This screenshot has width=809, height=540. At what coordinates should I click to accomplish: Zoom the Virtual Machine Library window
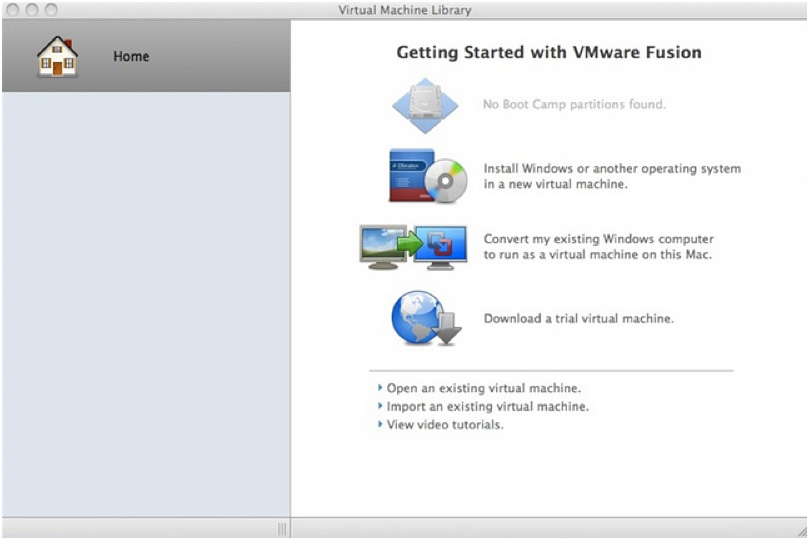tap(51, 10)
